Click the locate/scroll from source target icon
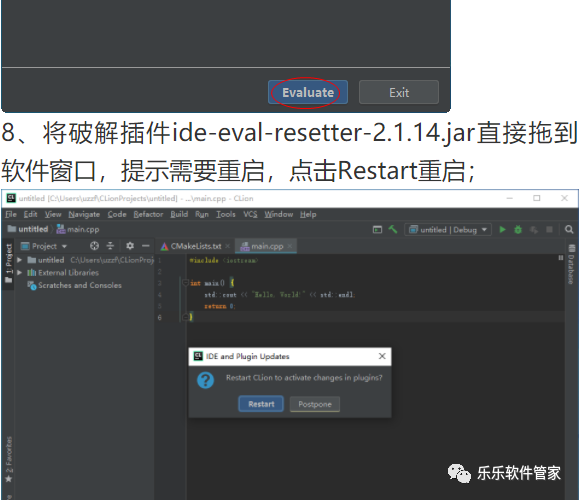This screenshot has height=500, width=580. click(x=94, y=246)
